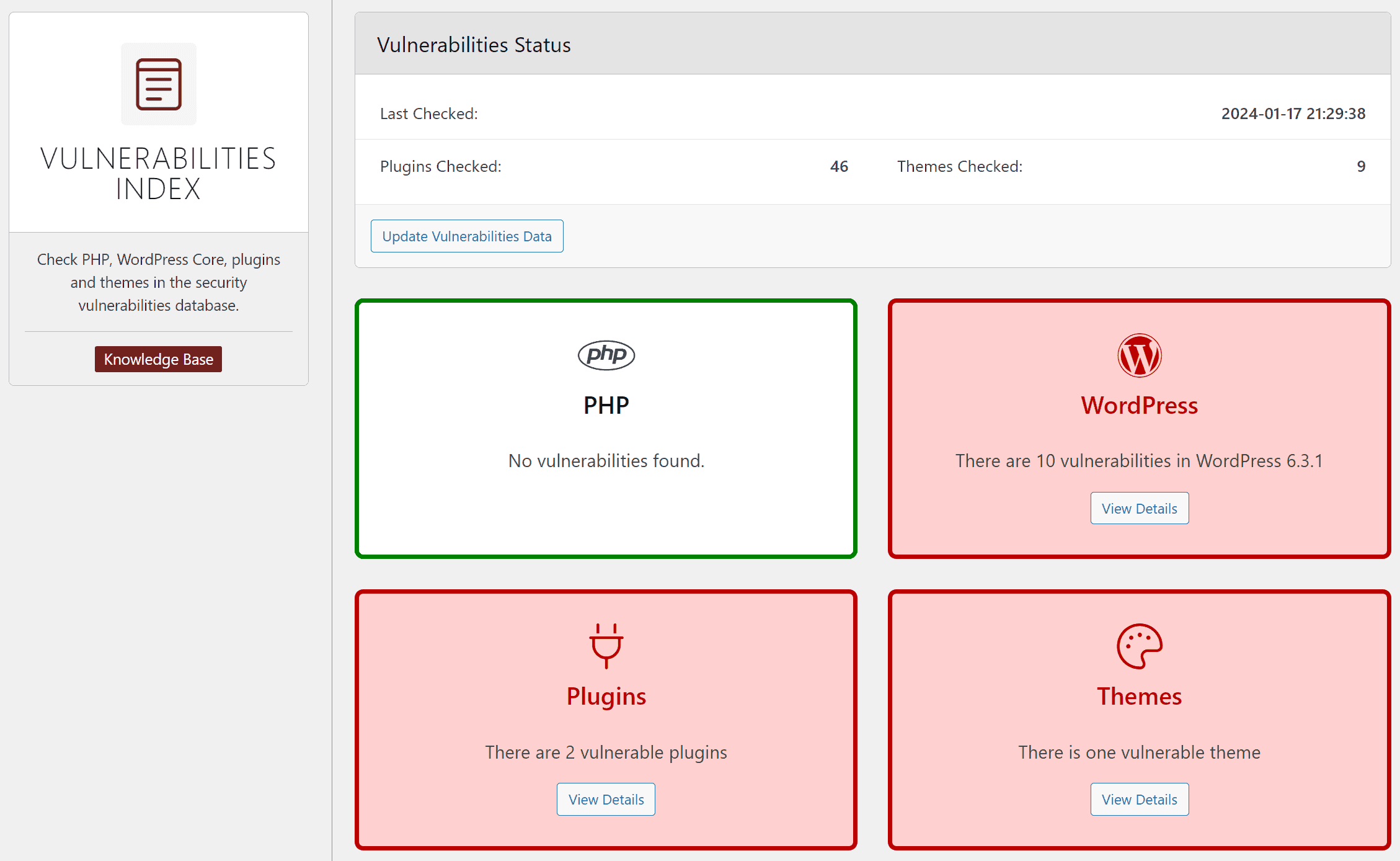View Details of vulnerable plugins
This screenshot has height=861, width=1400.
pyautogui.click(x=606, y=799)
